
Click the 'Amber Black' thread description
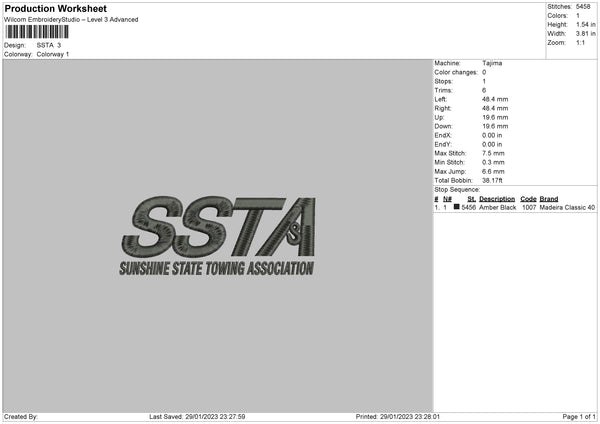coord(497,207)
